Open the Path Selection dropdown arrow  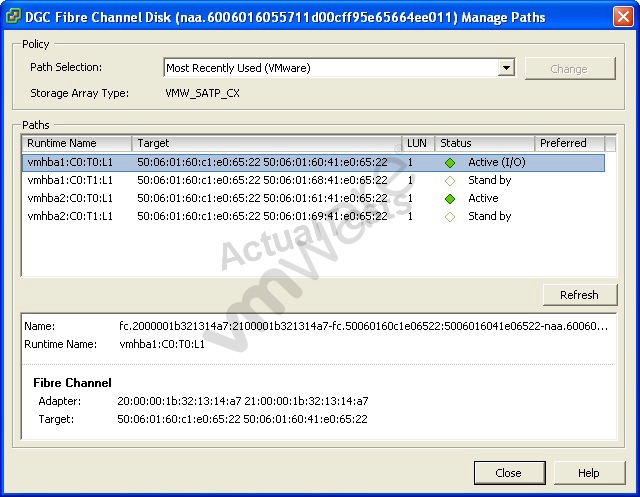506,68
